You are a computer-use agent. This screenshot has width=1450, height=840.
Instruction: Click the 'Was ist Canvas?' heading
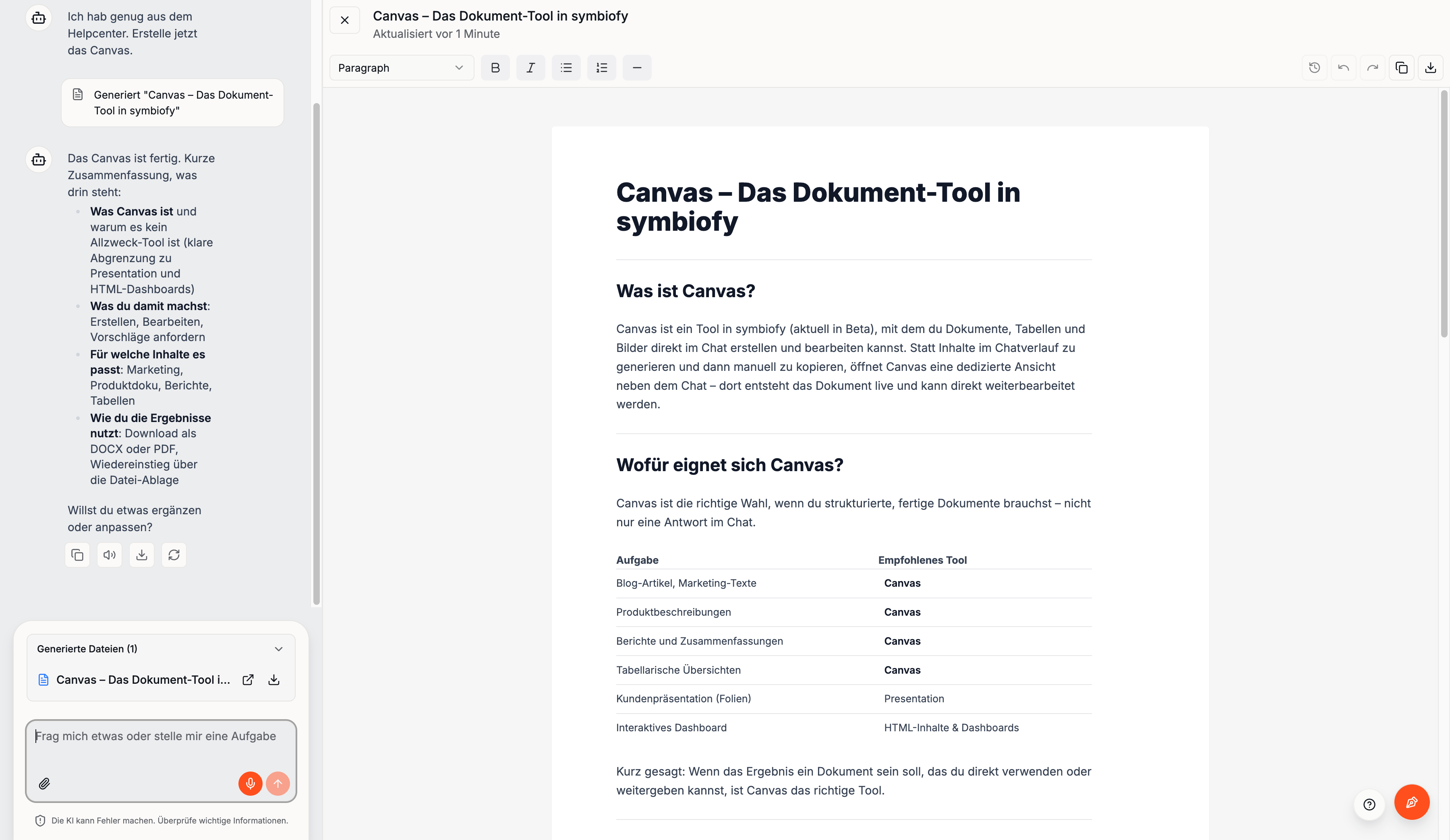click(x=685, y=291)
